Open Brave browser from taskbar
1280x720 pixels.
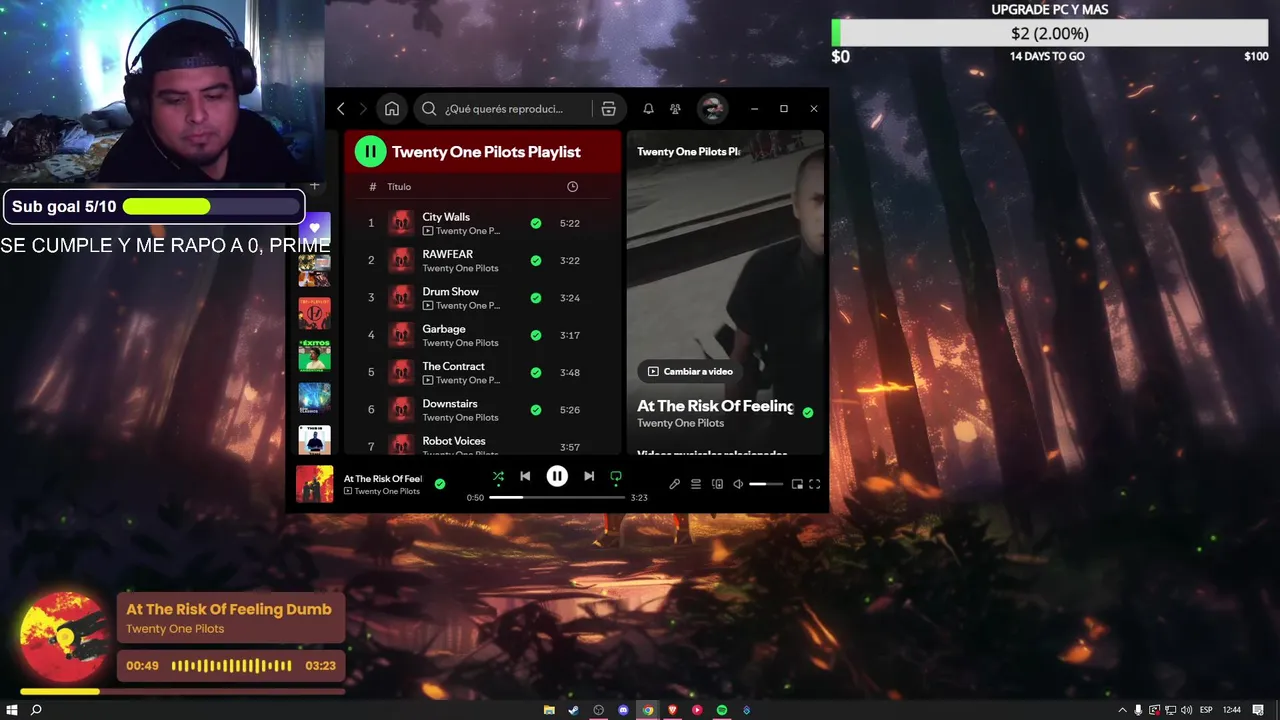673,710
